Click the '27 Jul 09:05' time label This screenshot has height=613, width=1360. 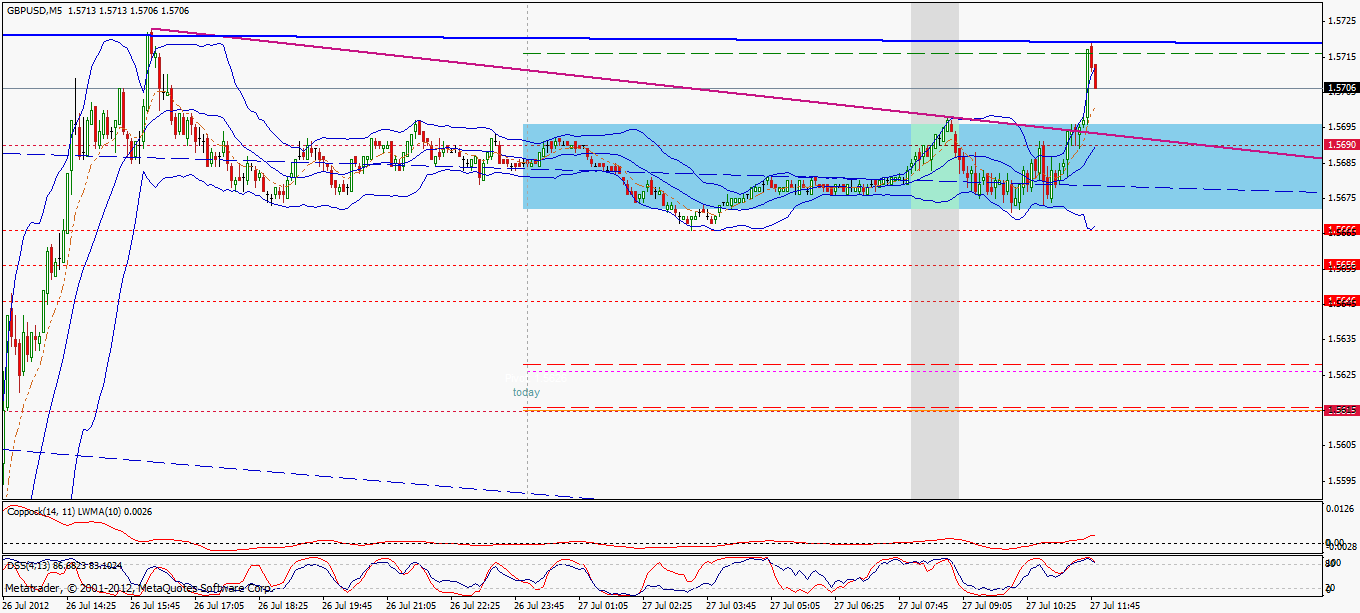(x=986, y=606)
